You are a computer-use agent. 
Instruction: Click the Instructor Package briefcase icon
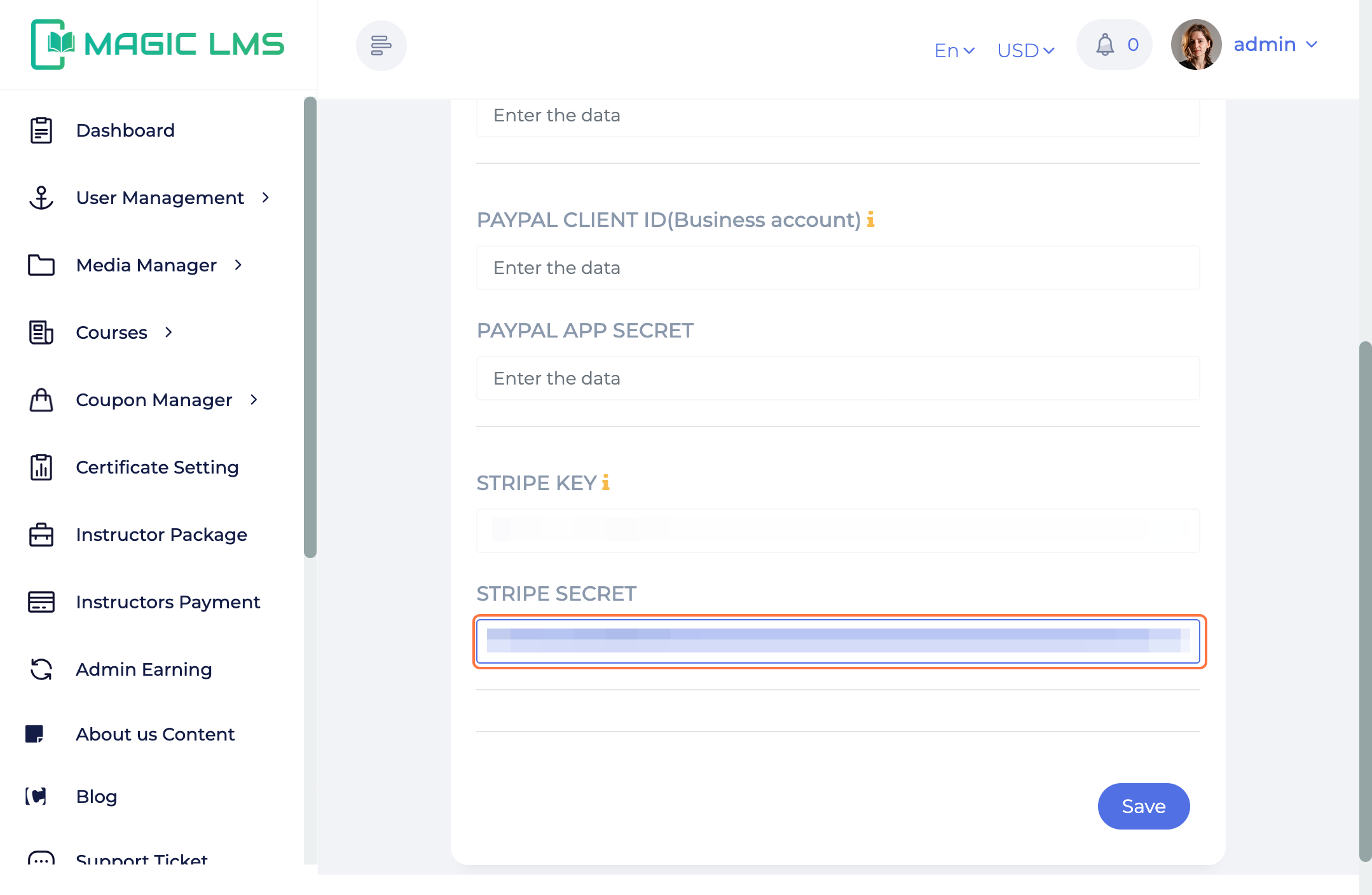click(x=41, y=535)
